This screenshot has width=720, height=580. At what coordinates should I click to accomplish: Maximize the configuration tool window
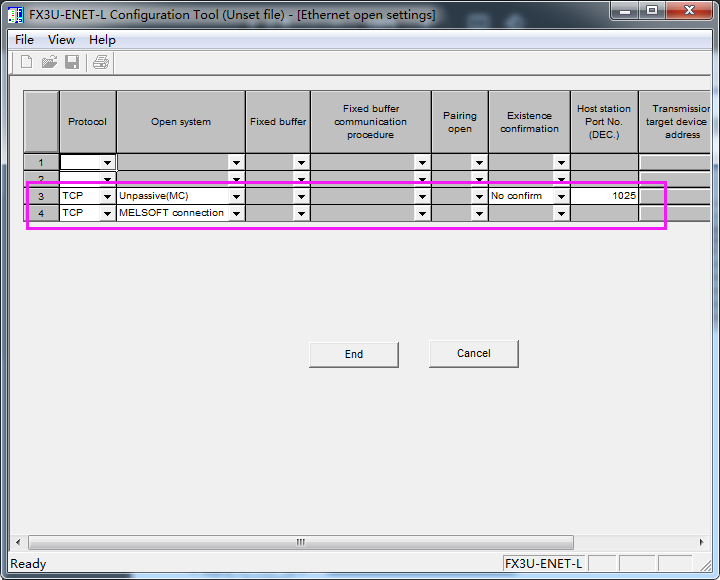click(652, 11)
